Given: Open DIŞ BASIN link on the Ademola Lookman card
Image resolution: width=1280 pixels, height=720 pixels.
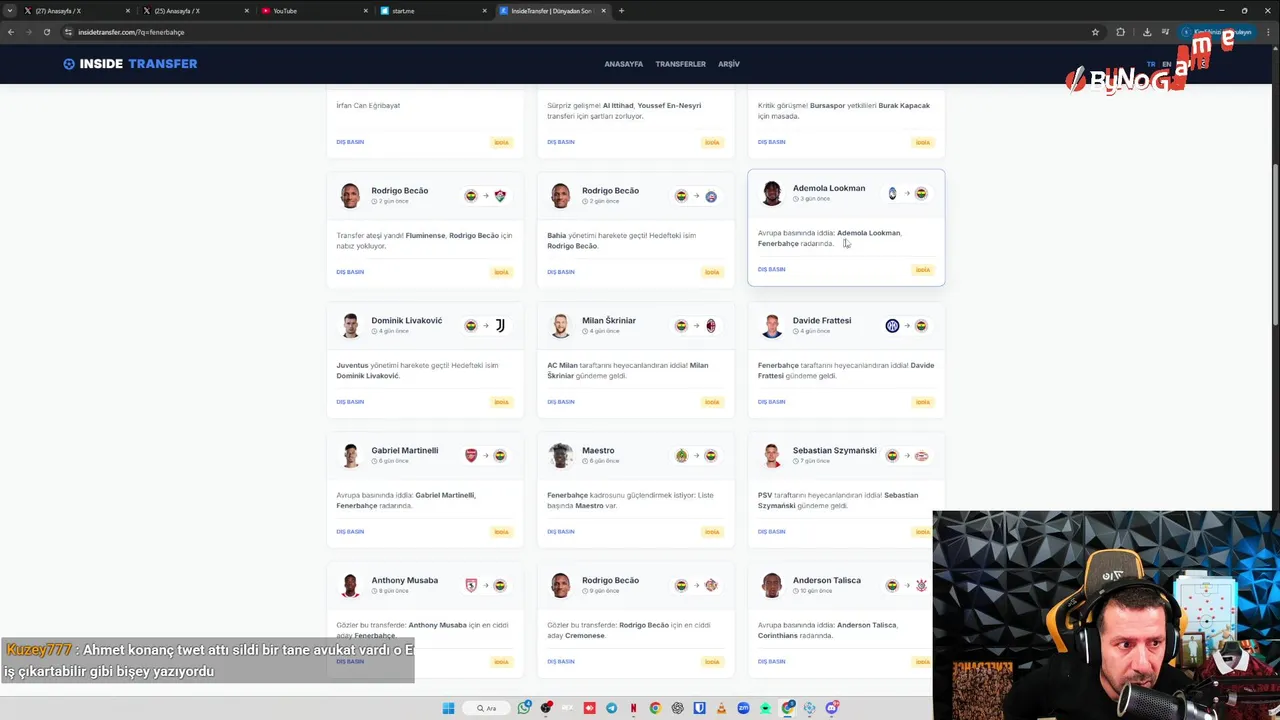Looking at the screenshot, I should pos(771,269).
